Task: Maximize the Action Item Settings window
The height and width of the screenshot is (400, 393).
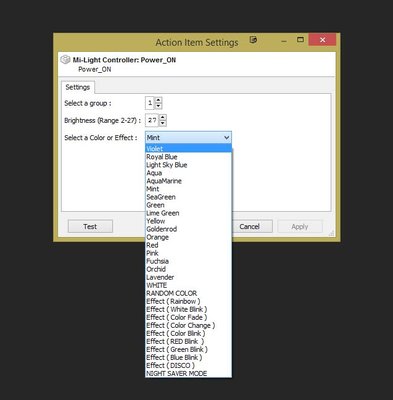Action: (x=300, y=40)
